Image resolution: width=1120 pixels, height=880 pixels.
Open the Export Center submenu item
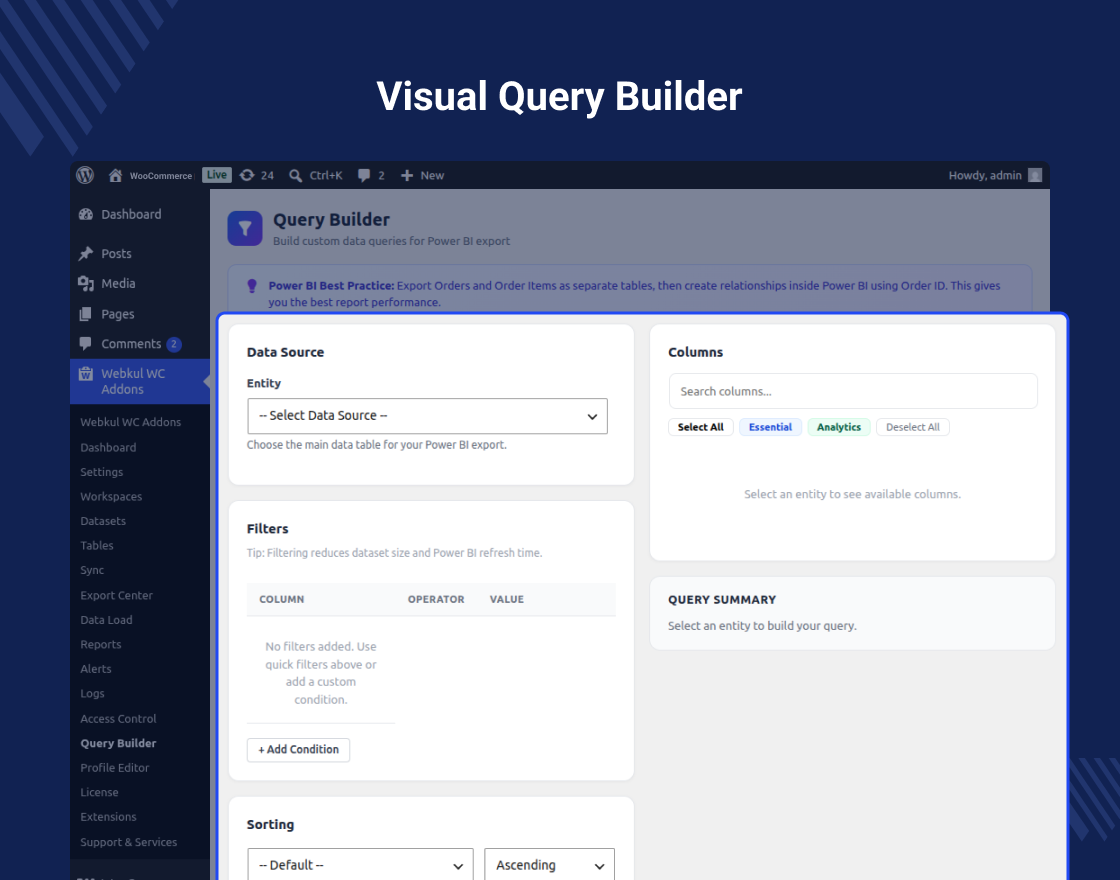(x=116, y=595)
